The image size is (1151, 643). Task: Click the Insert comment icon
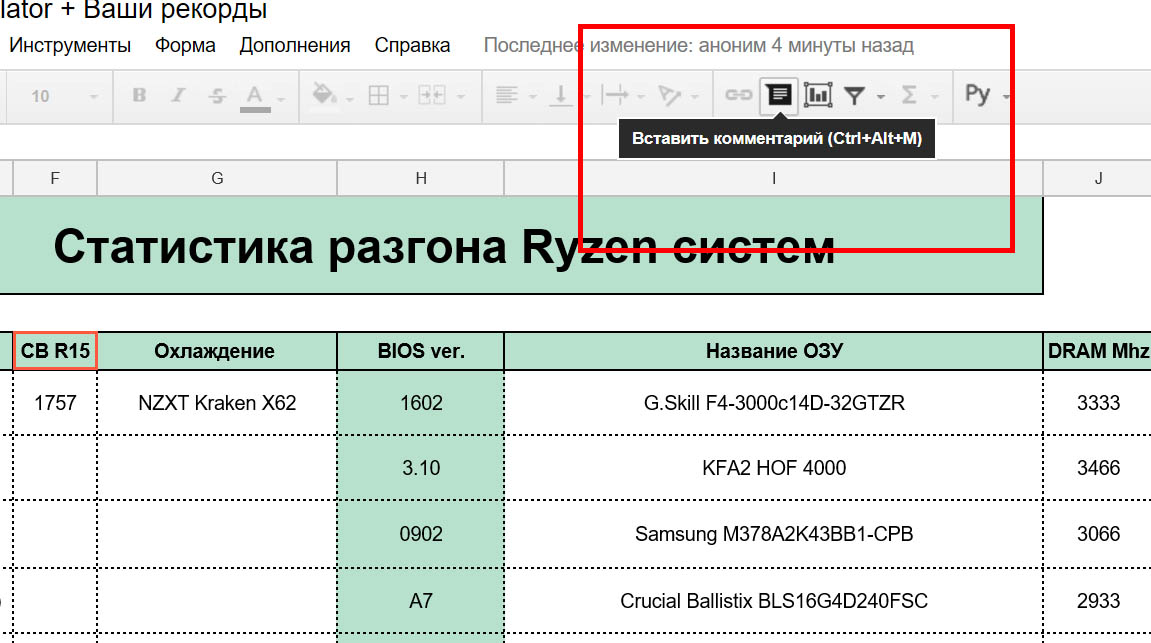(778, 95)
